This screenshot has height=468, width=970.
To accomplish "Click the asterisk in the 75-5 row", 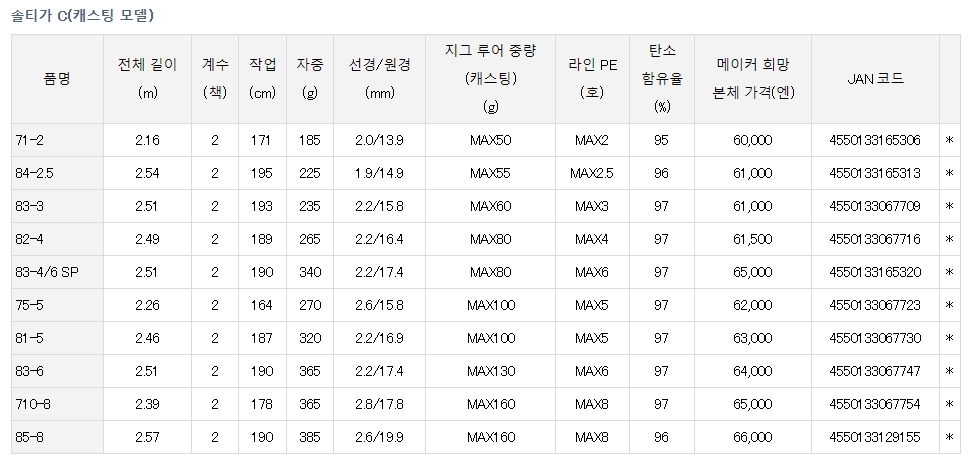I will (x=949, y=306).
